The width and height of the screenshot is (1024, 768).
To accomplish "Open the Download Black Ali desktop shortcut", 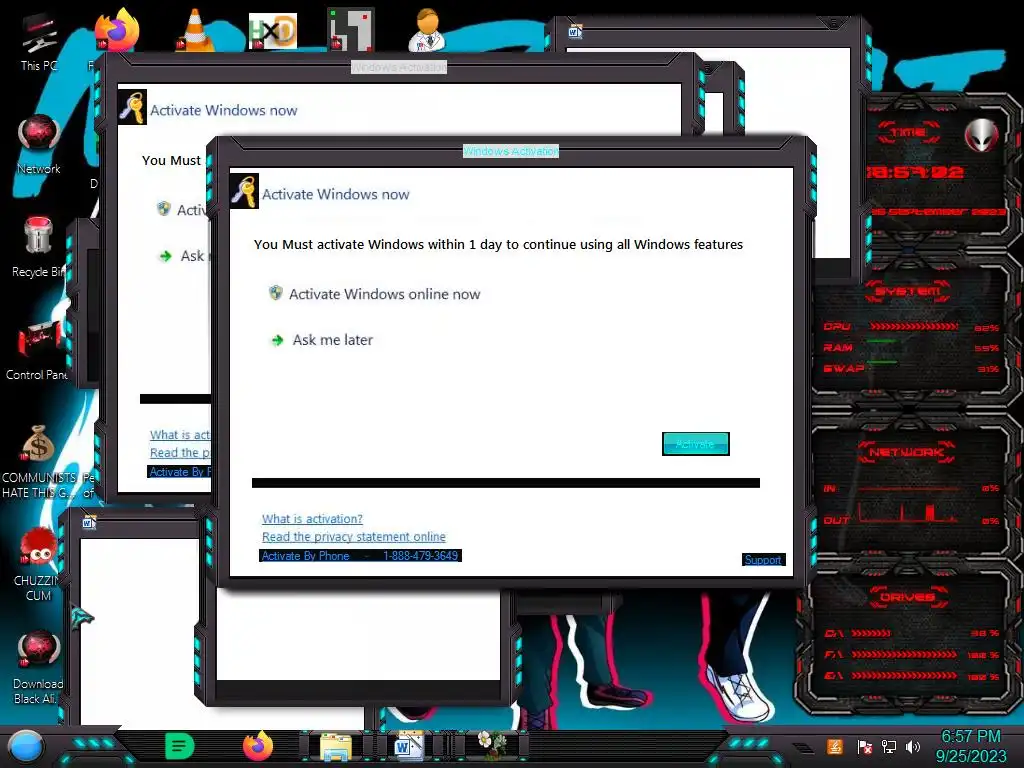I will pos(38,667).
